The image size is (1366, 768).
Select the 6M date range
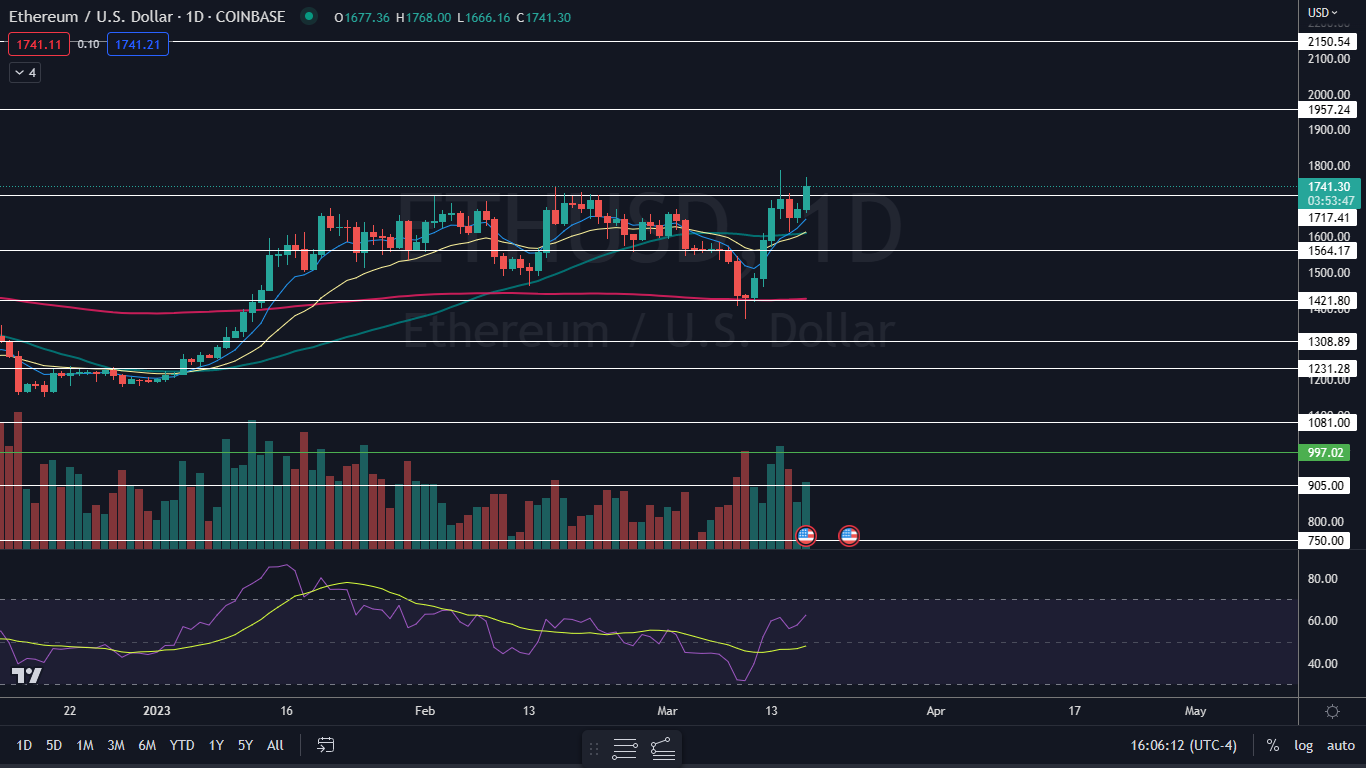[x=147, y=745]
